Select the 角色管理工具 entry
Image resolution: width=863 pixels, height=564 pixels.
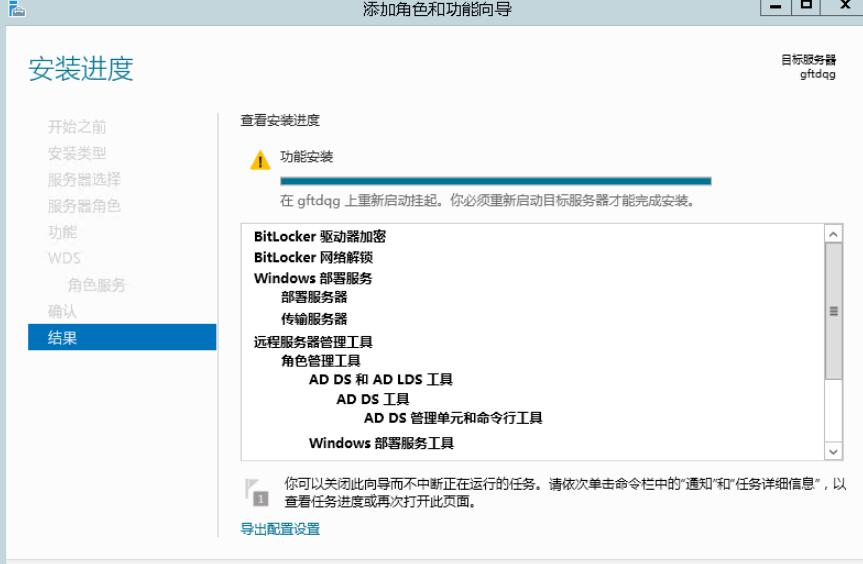click(321, 361)
